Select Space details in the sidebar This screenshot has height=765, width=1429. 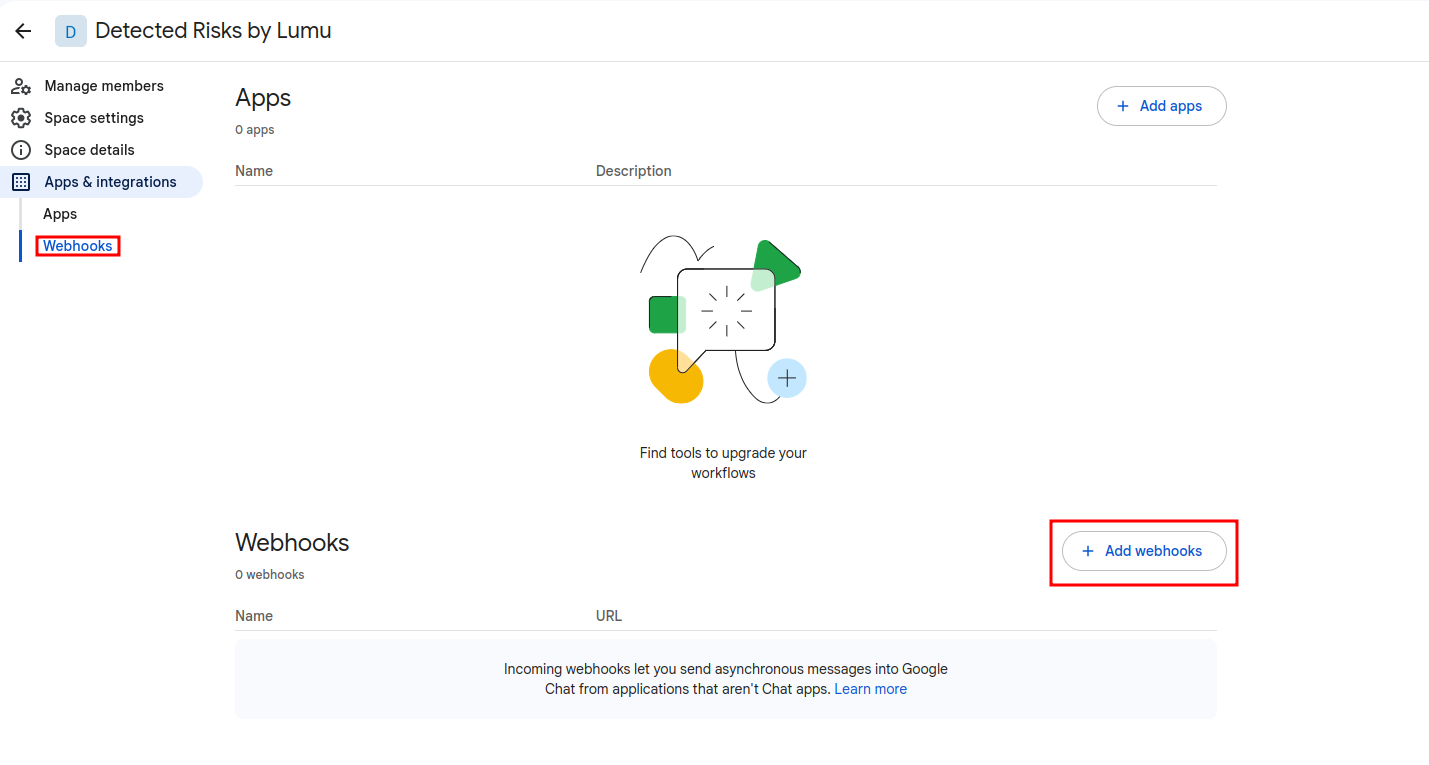89,150
